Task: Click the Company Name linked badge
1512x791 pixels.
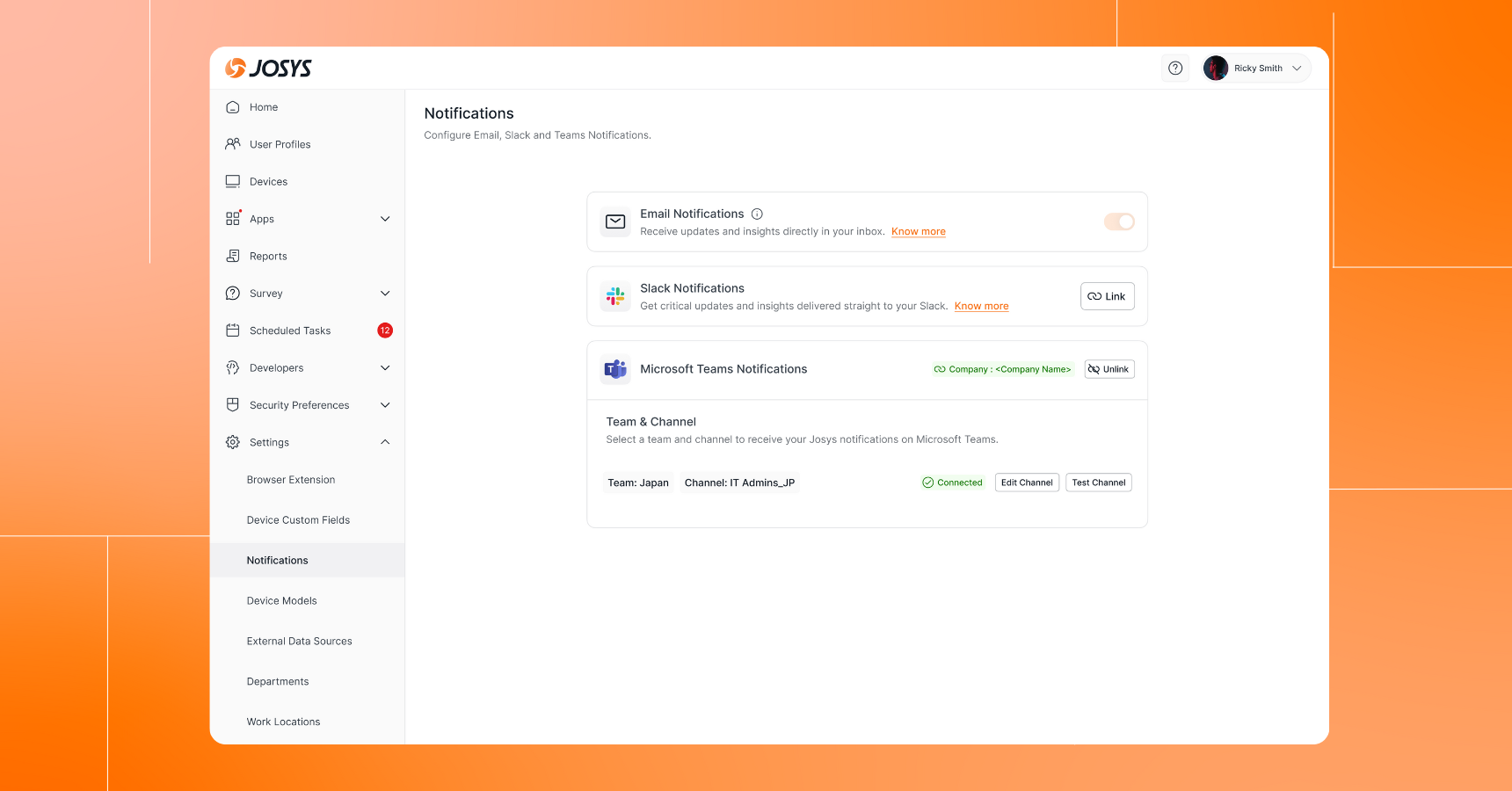Action: point(1003,369)
